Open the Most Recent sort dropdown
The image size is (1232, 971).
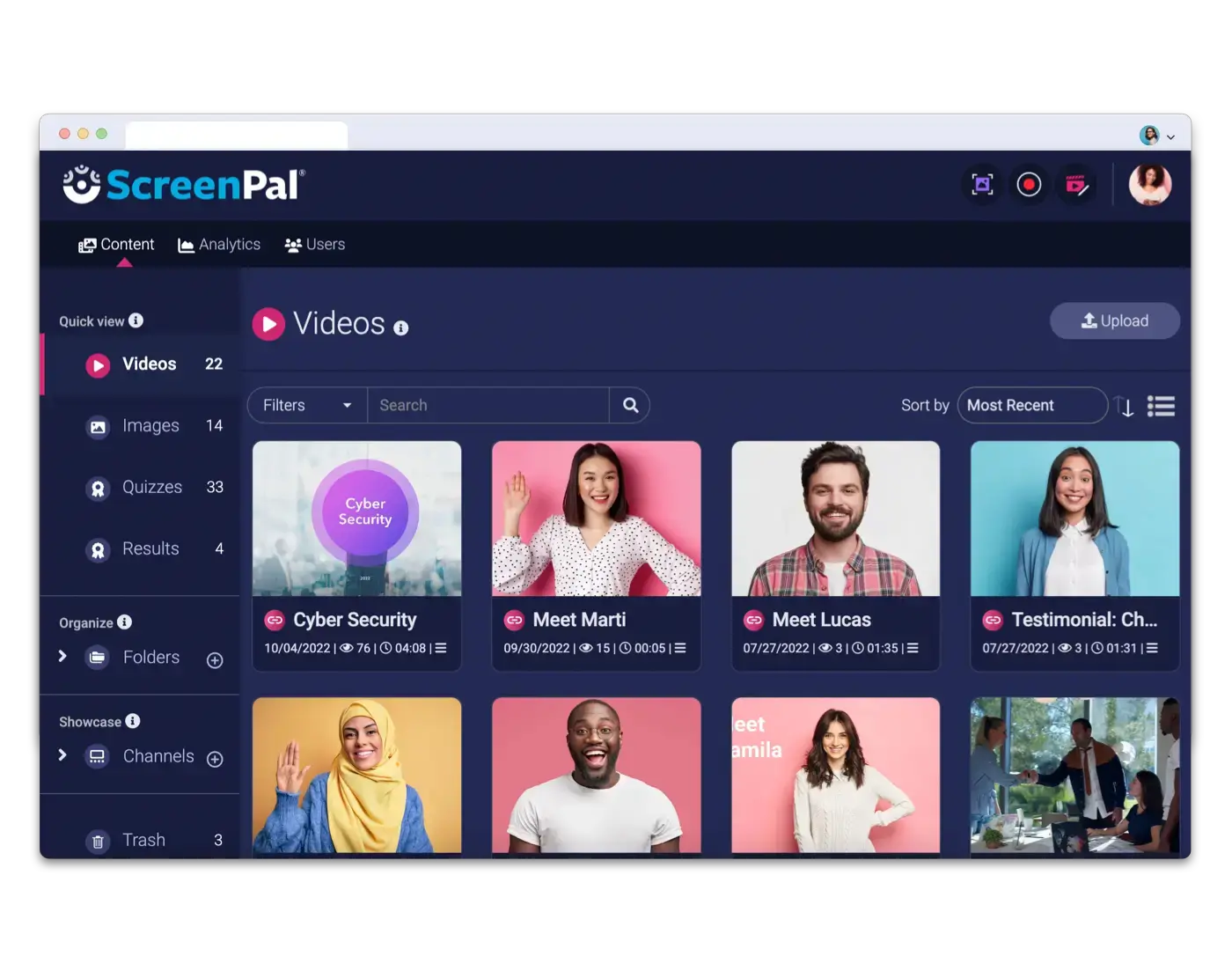(1032, 405)
